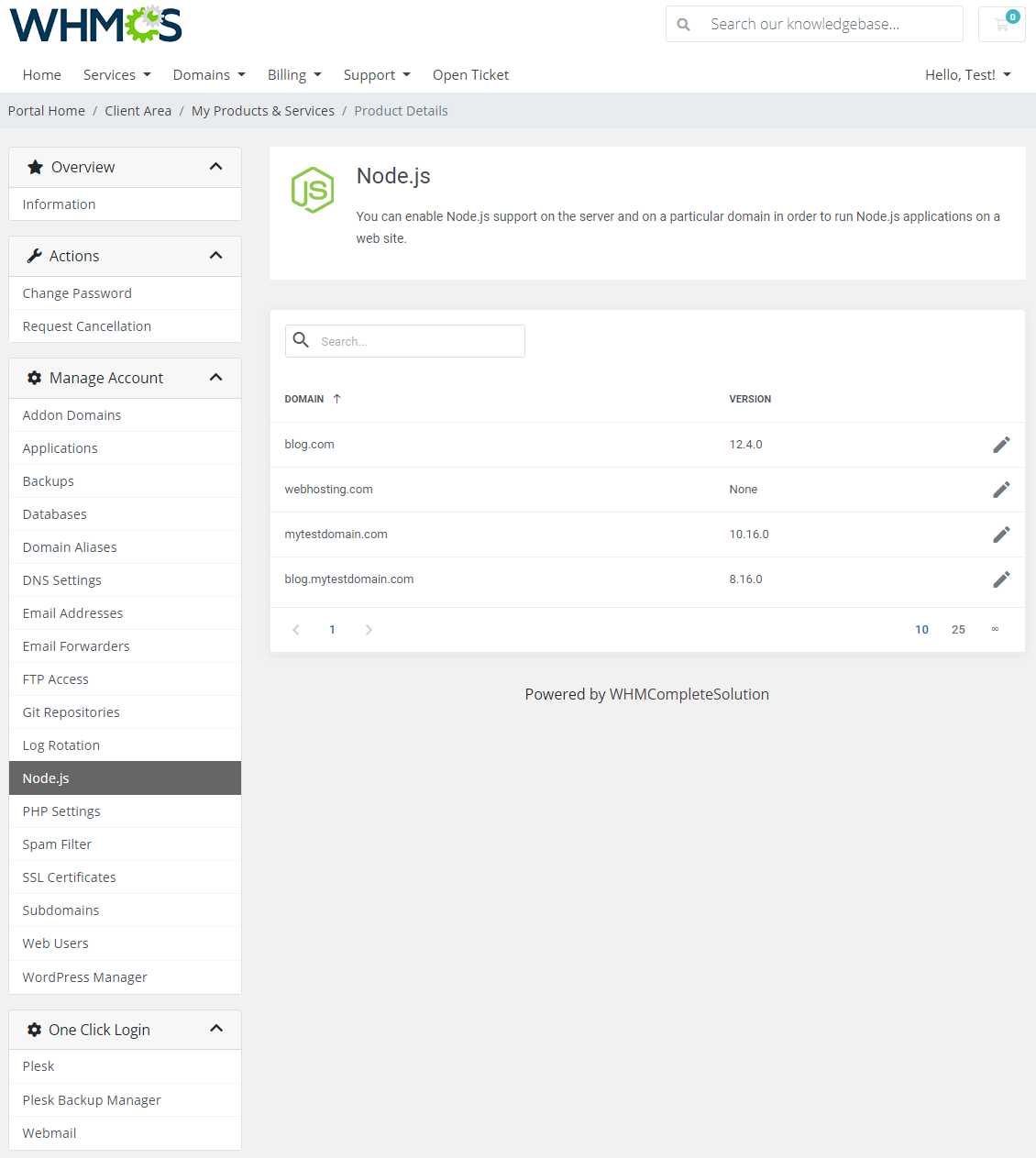Open Email Forwarders section
This screenshot has height=1158, width=1036.
point(125,646)
